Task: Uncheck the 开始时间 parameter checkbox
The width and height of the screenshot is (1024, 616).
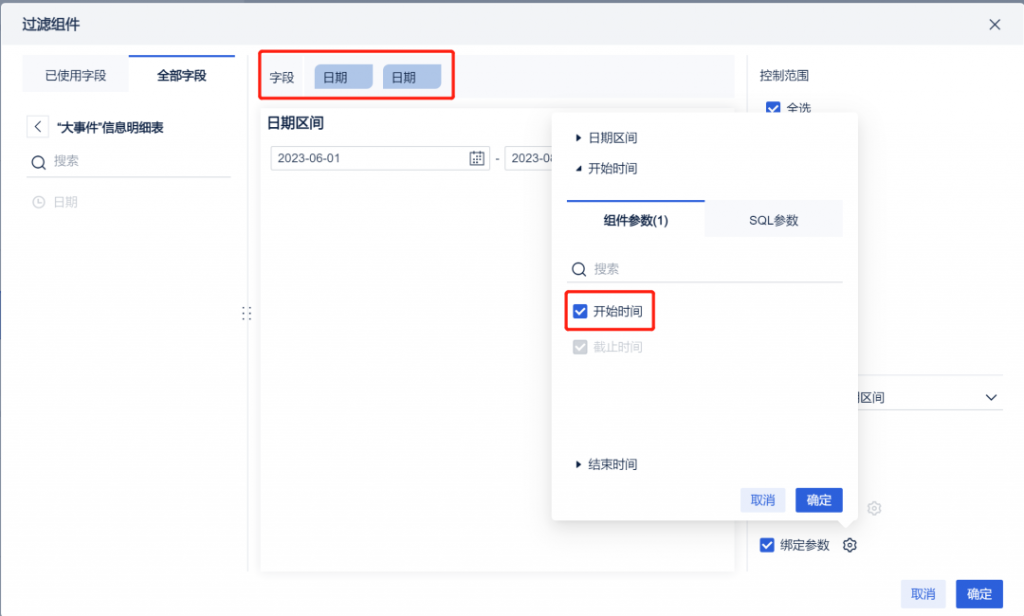Action: tap(580, 311)
